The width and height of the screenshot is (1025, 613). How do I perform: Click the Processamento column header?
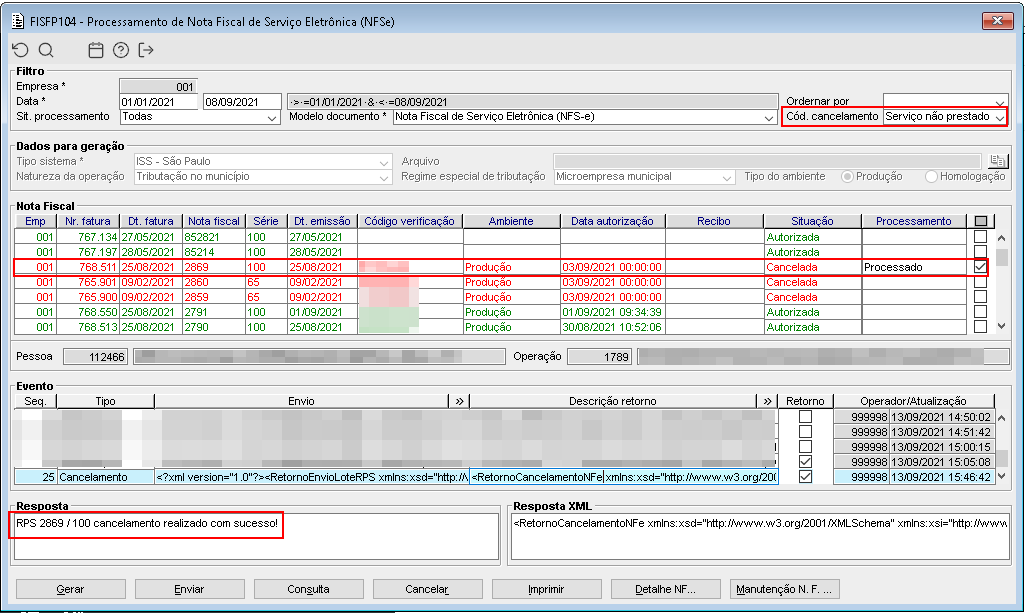tap(914, 221)
